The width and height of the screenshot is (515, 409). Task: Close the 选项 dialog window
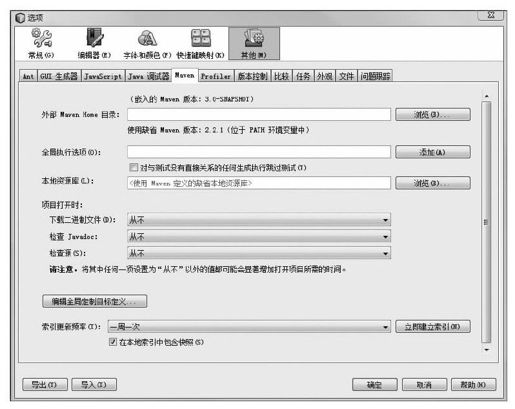pos(491,15)
